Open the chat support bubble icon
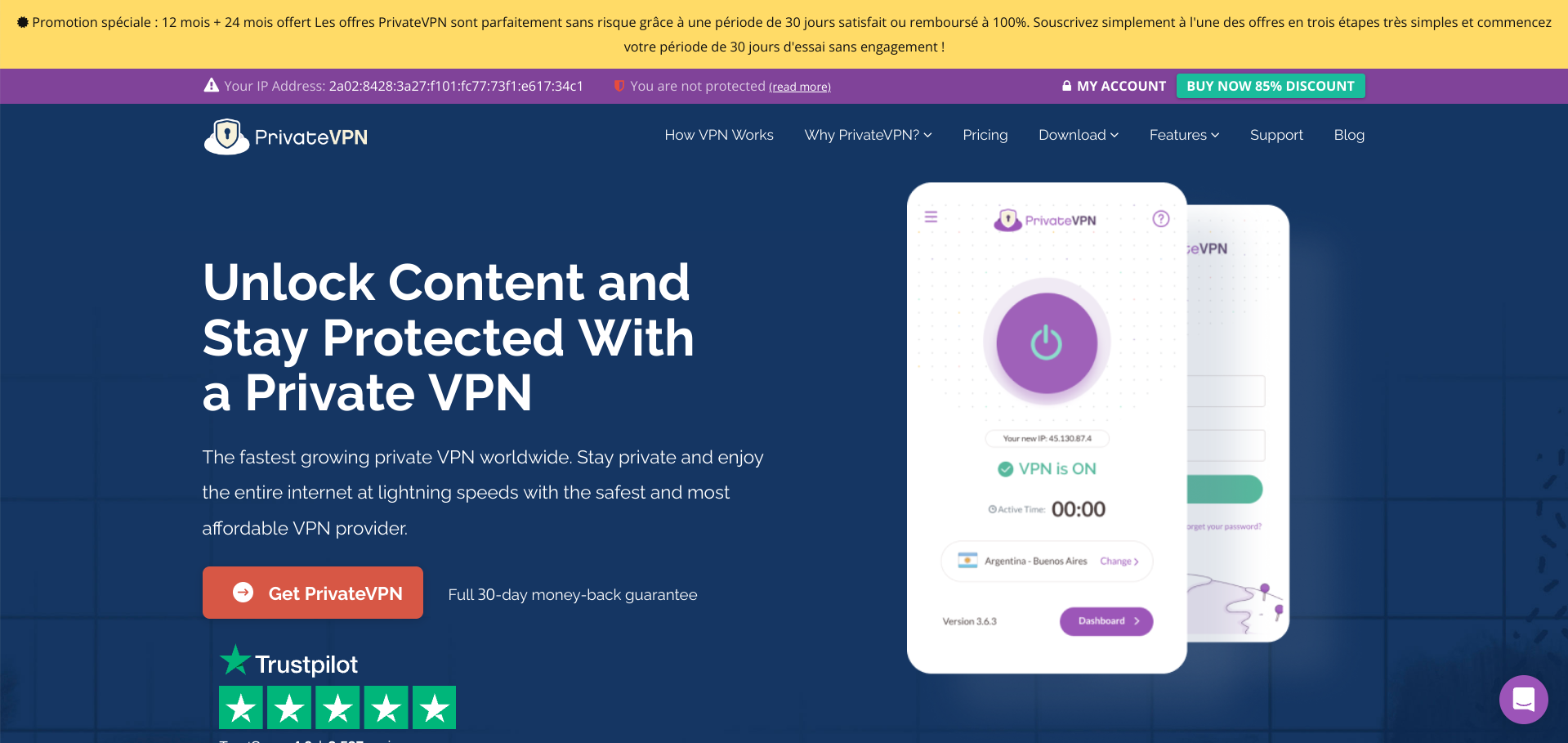The width and height of the screenshot is (1568, 743). [1523, 700]
